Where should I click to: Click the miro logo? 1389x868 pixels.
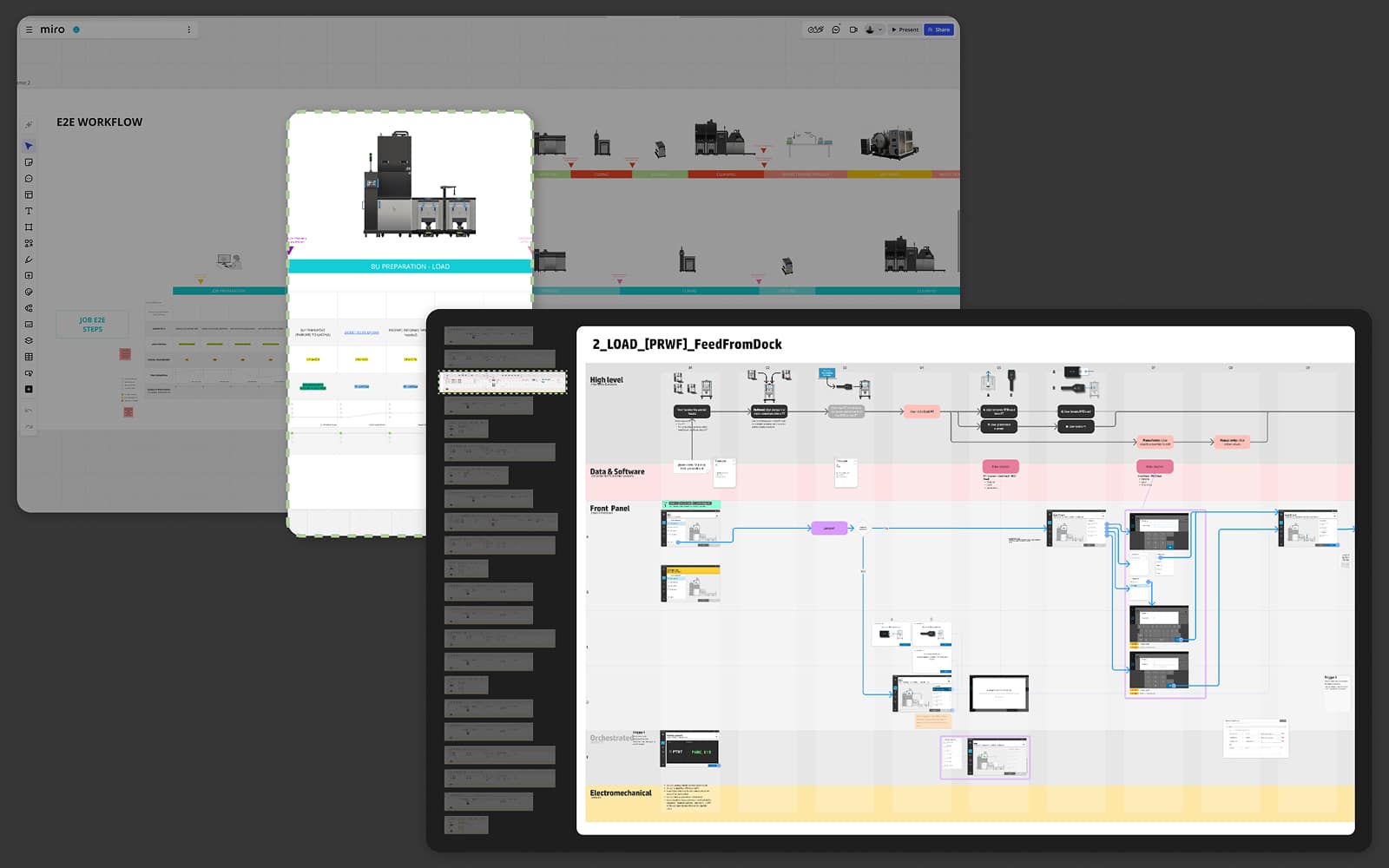tap(52, 30)
